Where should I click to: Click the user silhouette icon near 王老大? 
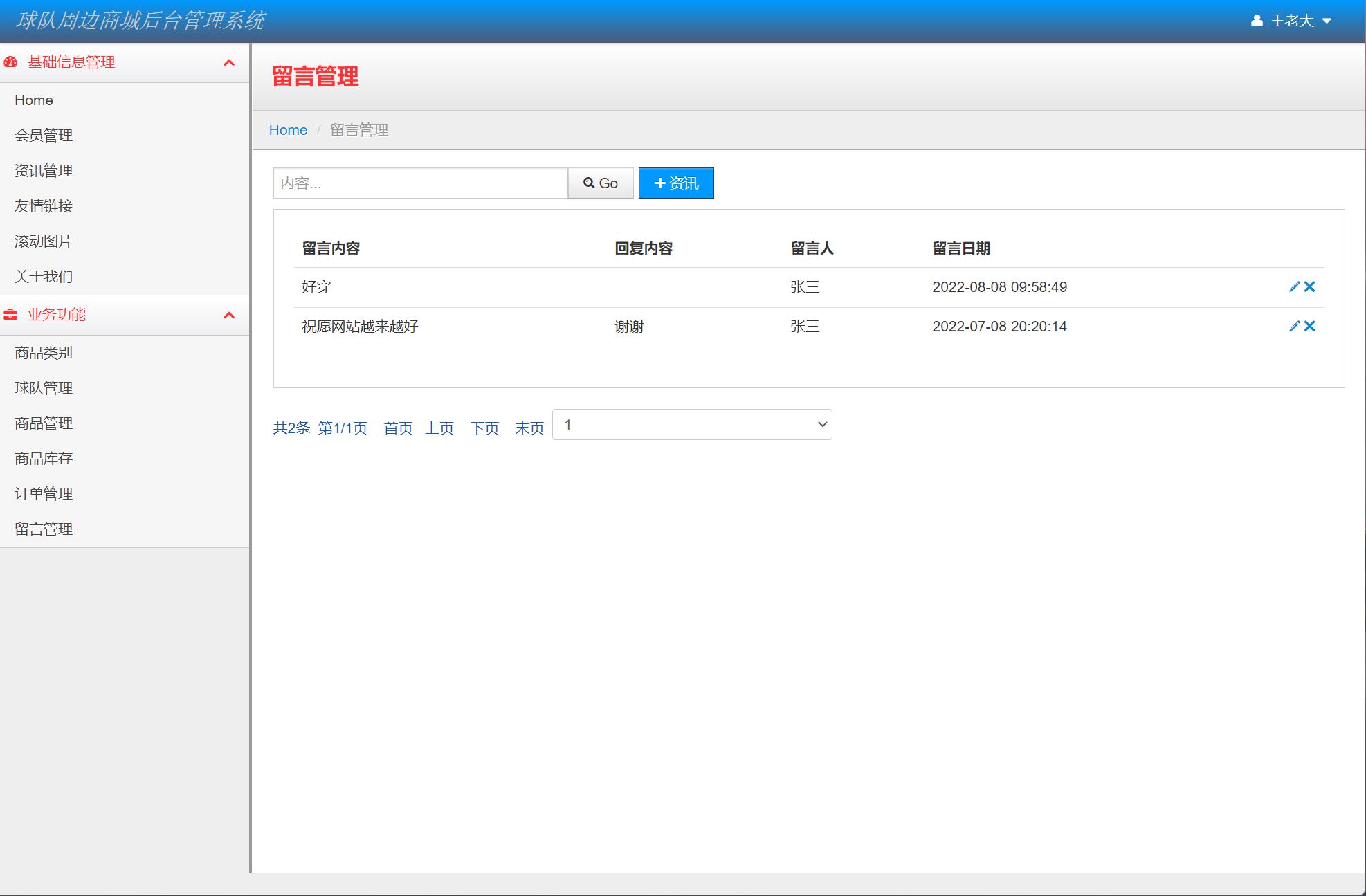coord(1257,20)
